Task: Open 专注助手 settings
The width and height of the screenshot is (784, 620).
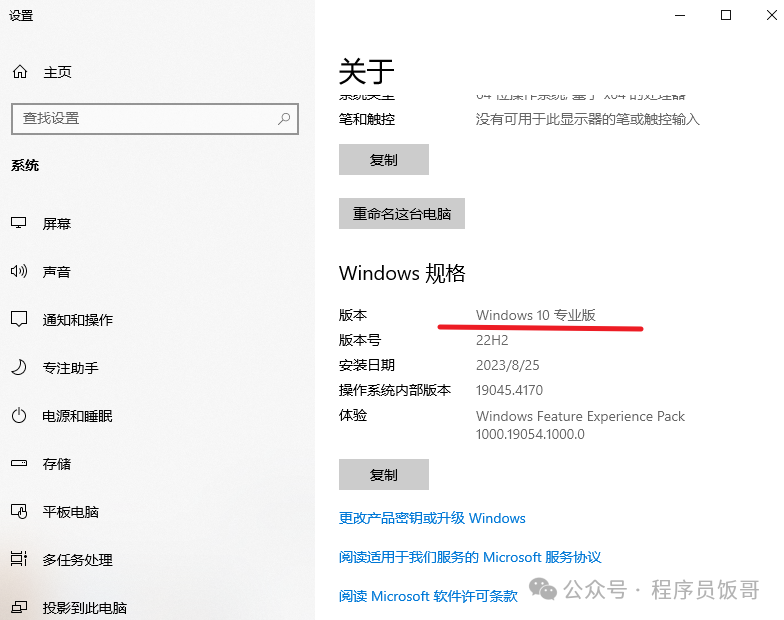Action: tap(70, 368)
